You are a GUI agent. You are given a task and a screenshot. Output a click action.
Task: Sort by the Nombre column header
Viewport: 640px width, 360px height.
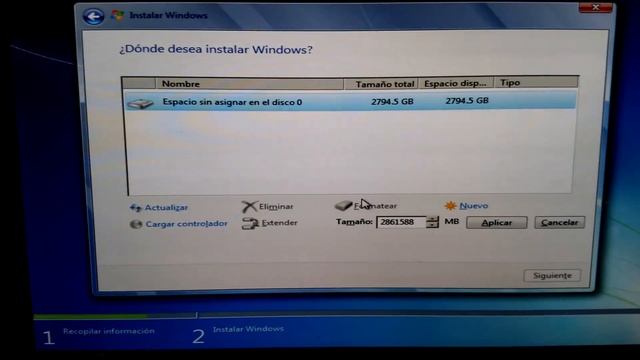249,84
